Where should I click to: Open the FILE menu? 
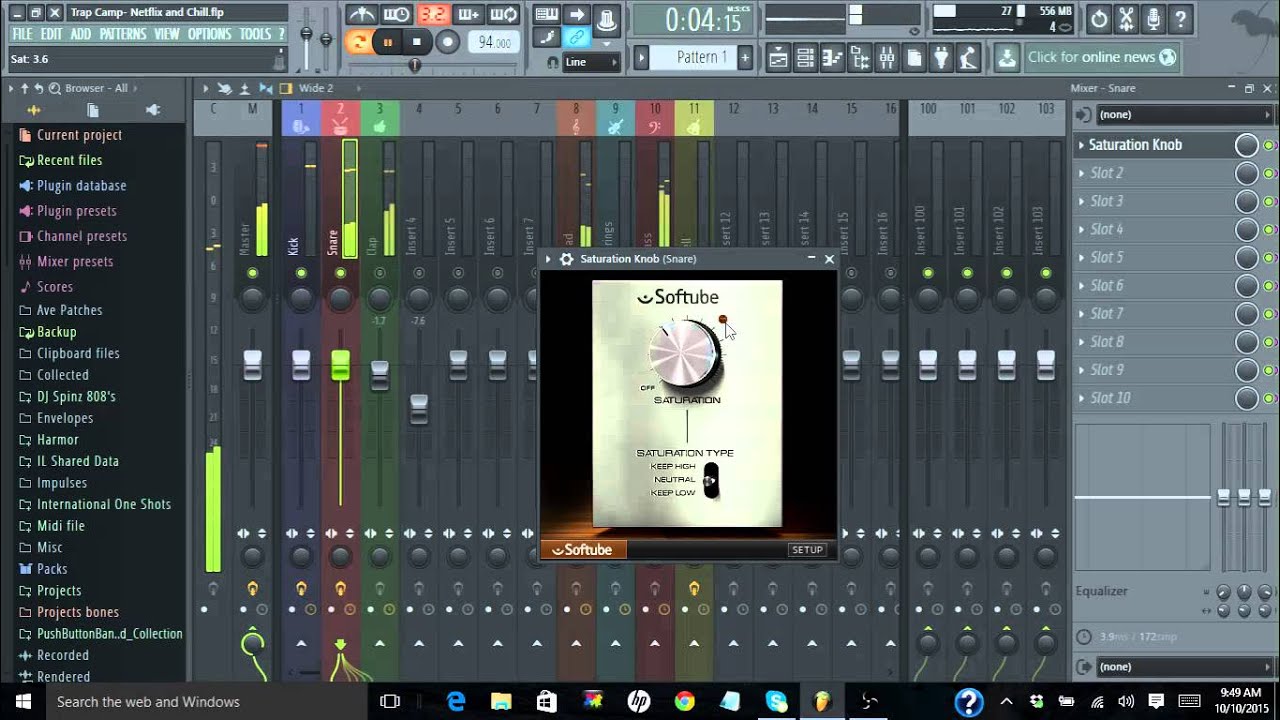click(22, 34)
